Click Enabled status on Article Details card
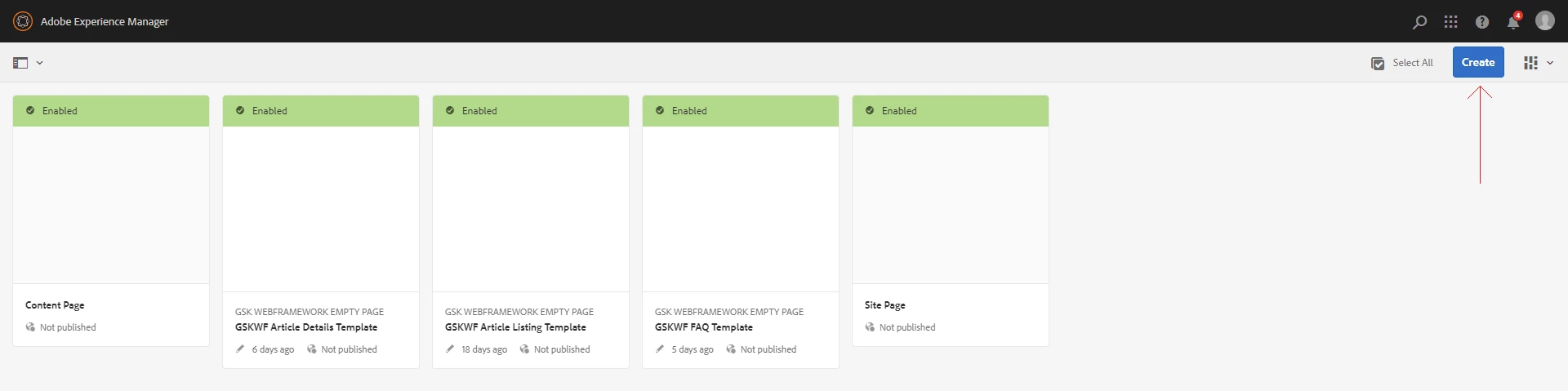1568x391 pixels. click(269, 111)
